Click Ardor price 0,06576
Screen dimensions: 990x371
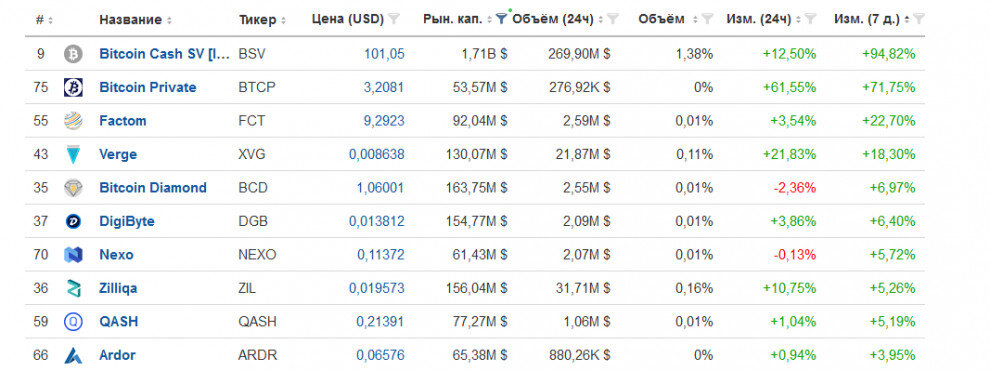click(x=381, y=355)
